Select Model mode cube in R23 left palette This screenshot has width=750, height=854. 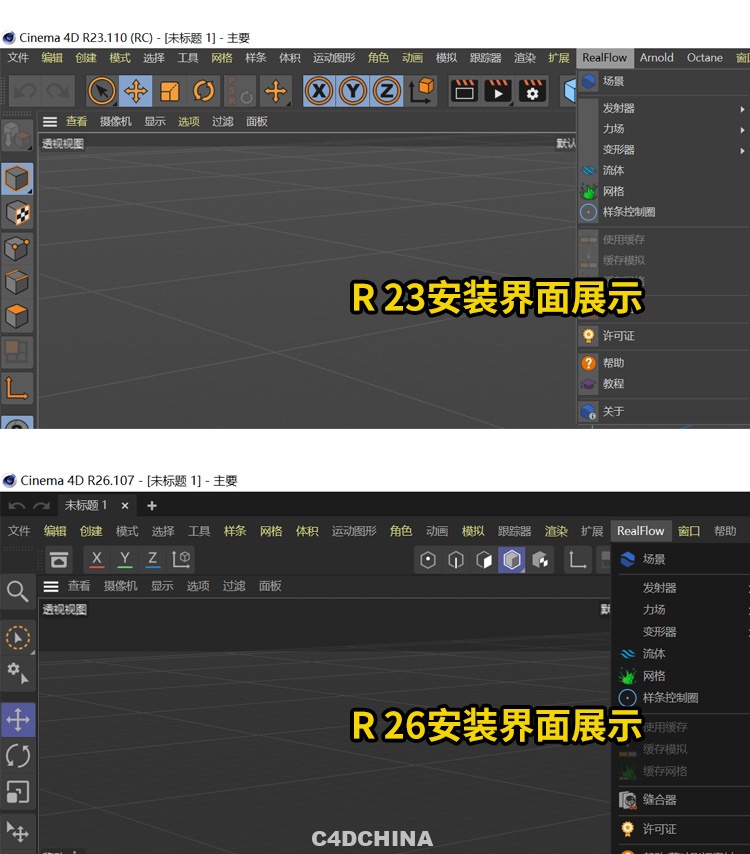17,179
